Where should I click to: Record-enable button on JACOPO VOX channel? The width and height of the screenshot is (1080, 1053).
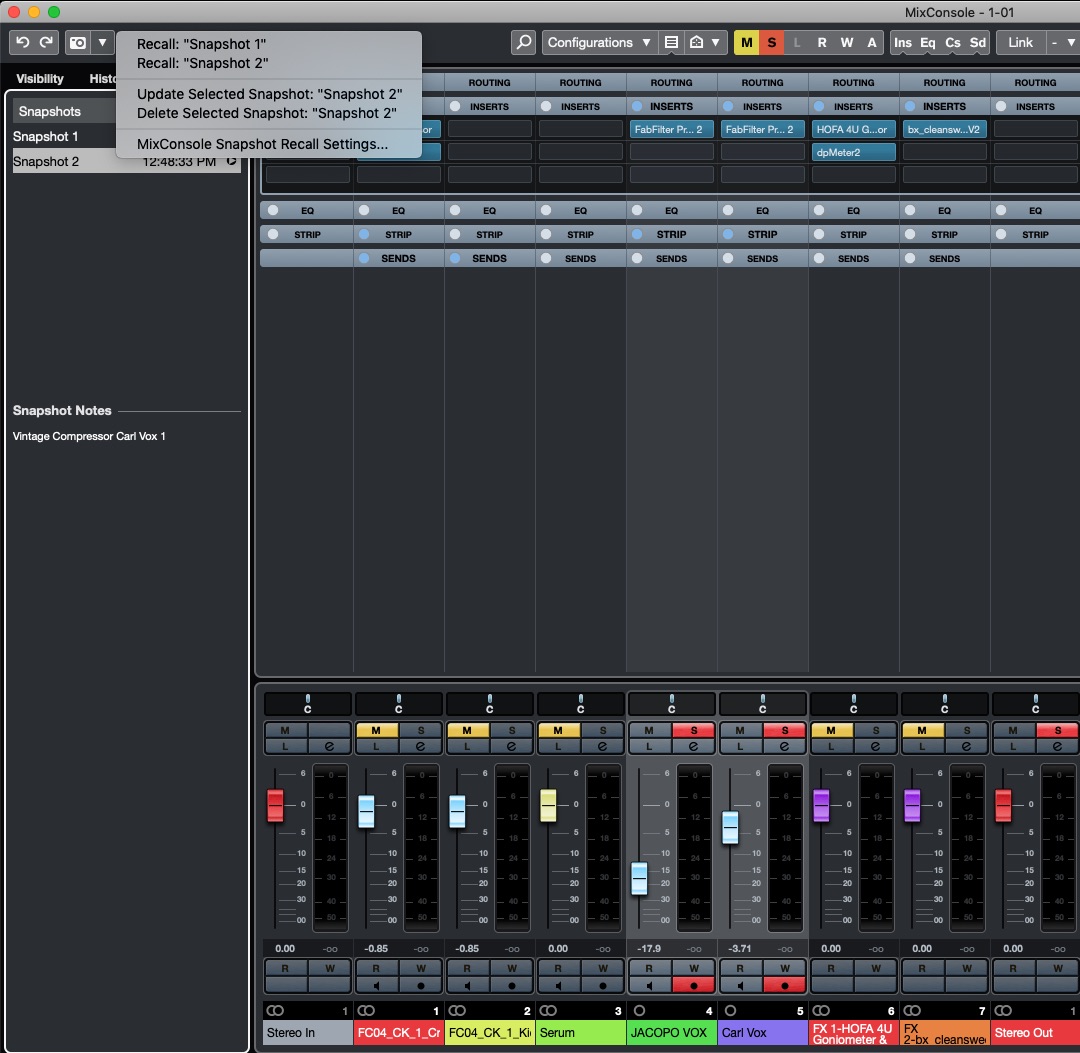coord(692,985)
